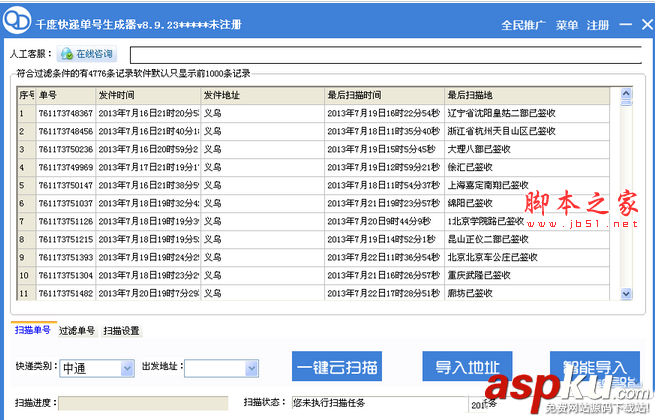655x420 pixels.
Task: Click scan time 2013年7月18日11时35分40秒
Action: tap(383, 131)
